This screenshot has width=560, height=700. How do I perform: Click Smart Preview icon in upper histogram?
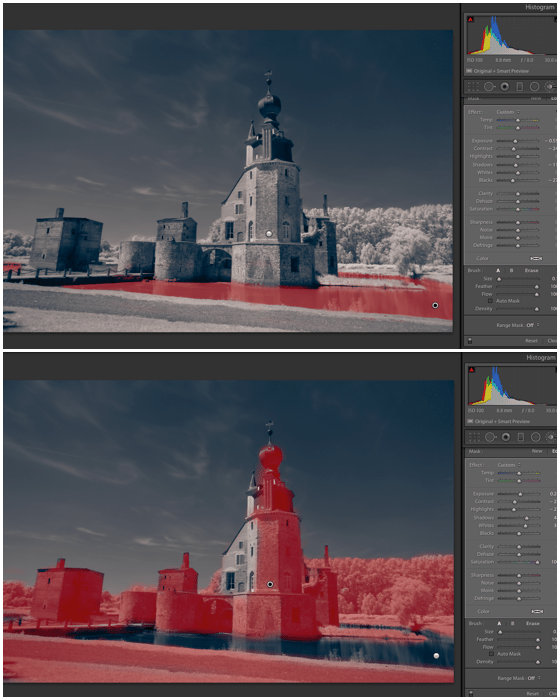click(469, 71)
